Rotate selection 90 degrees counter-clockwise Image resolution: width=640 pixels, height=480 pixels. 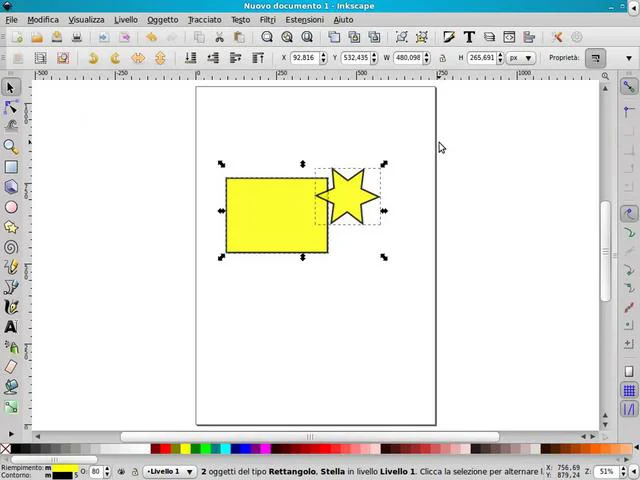(x=93, y=58)
